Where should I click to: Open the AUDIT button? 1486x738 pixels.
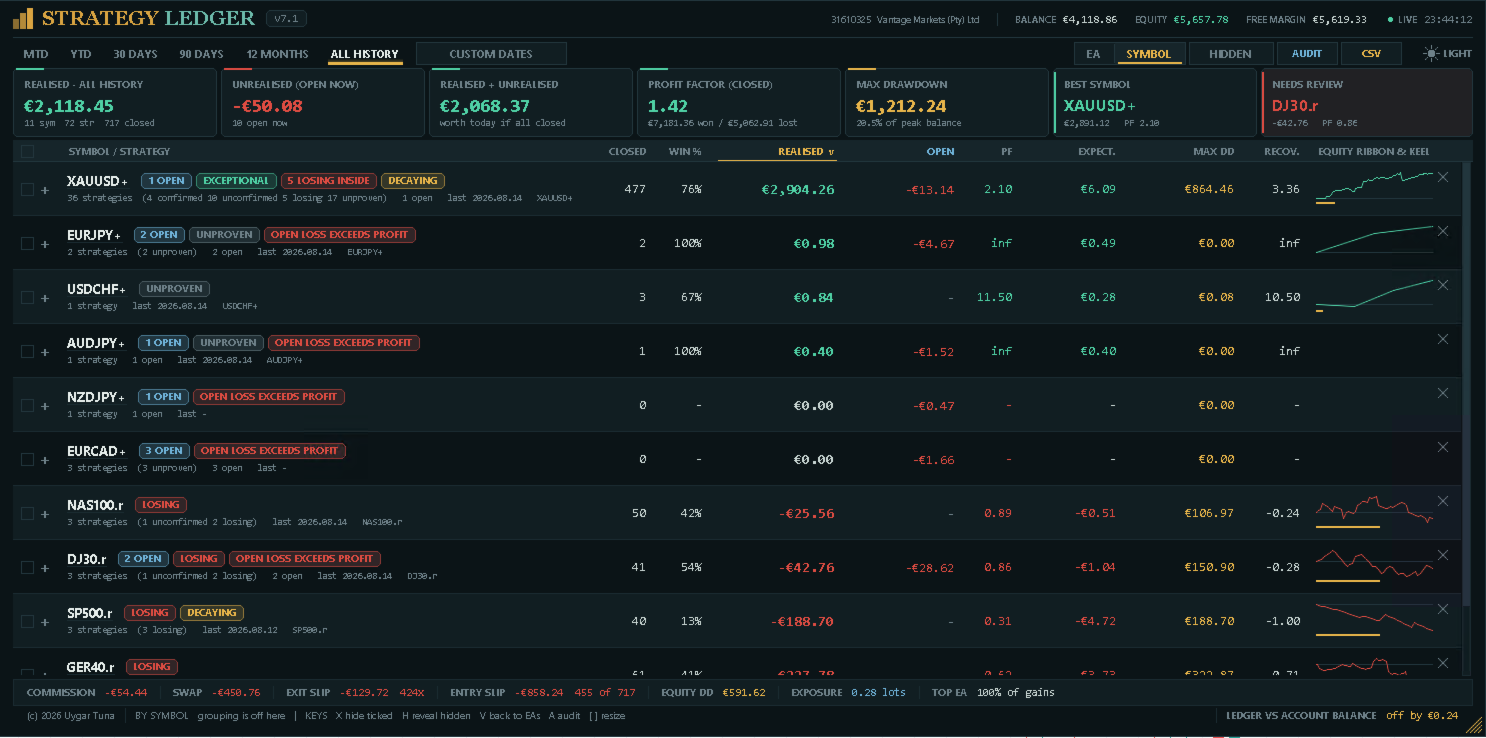(x=1307, y=54)
